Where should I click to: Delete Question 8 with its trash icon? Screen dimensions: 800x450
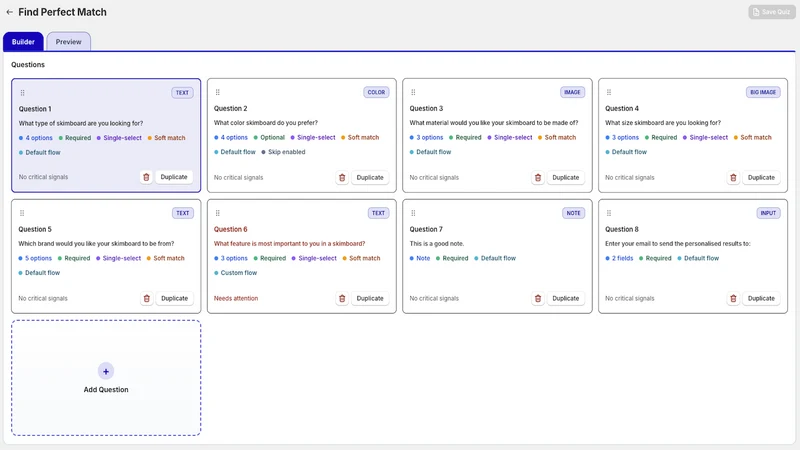coord(733,298)
